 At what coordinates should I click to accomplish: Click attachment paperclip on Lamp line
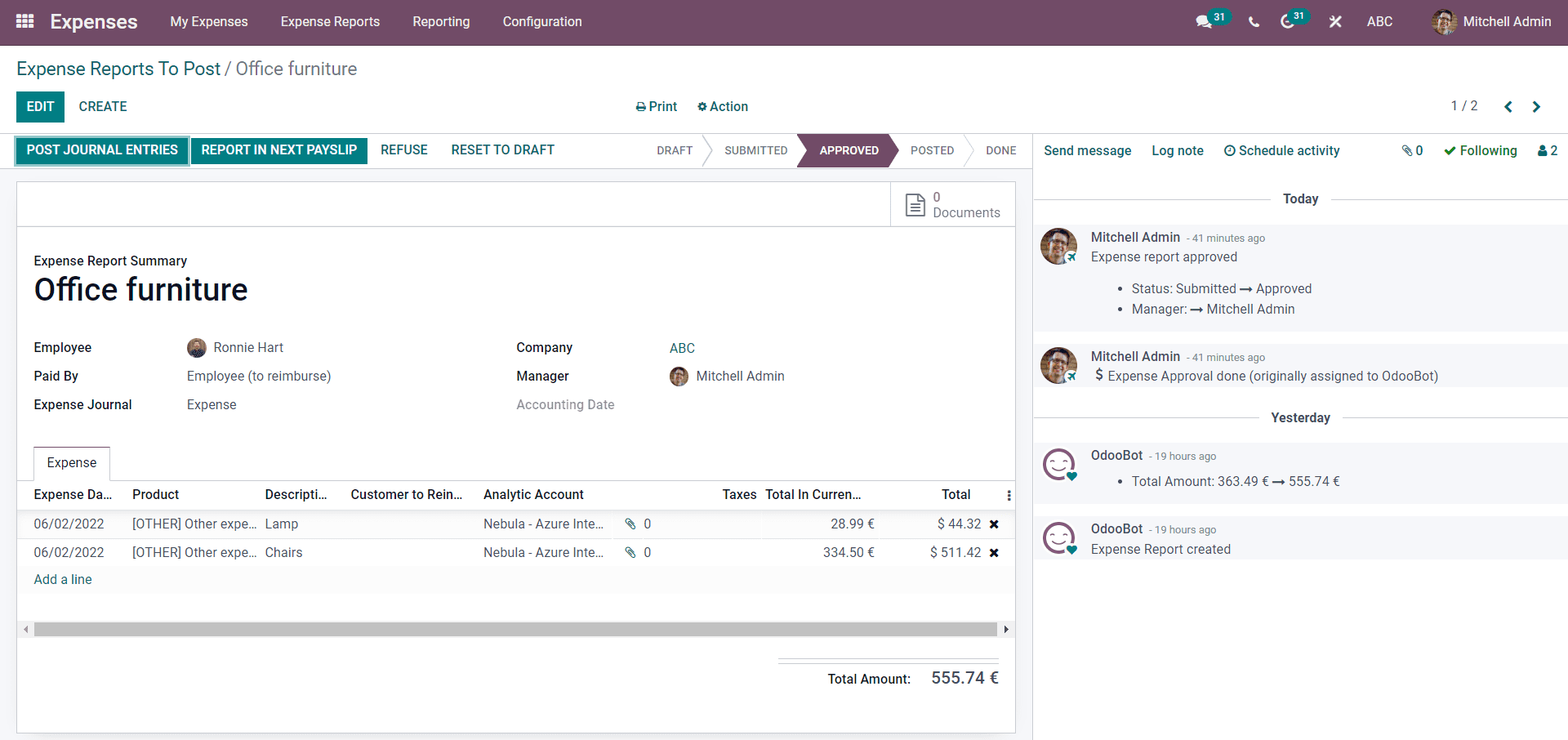[630, 524]
